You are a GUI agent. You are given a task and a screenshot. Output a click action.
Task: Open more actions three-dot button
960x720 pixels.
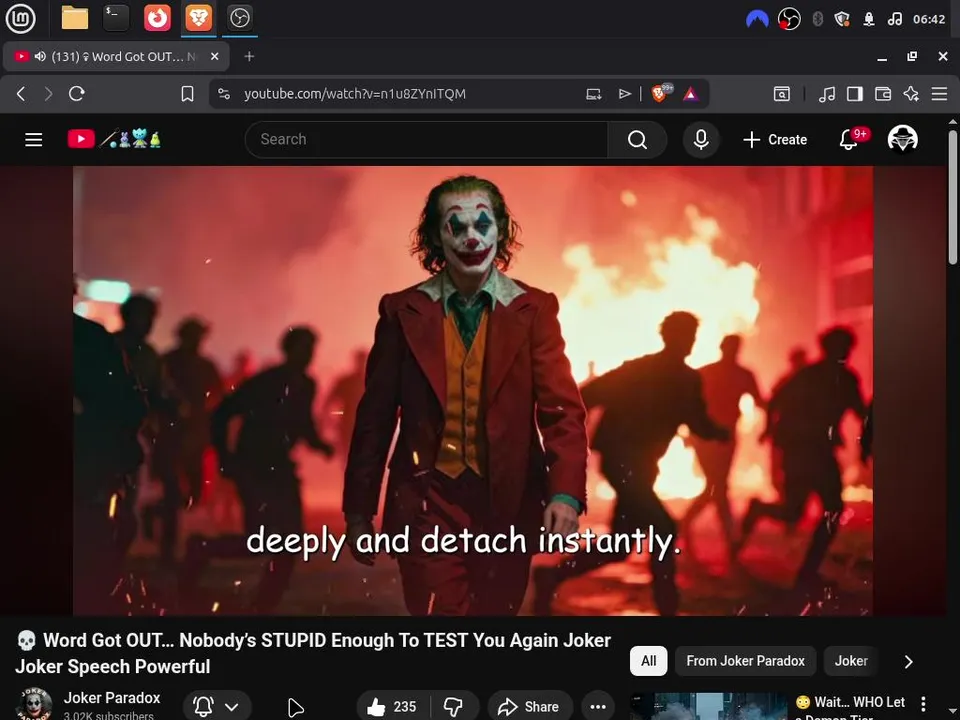click(x=598, y=707)
